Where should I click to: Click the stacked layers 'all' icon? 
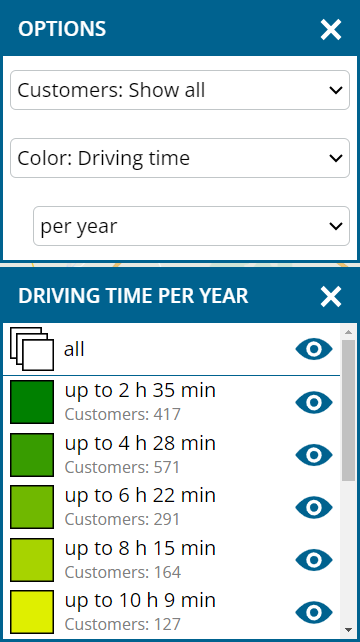[32, 349]
